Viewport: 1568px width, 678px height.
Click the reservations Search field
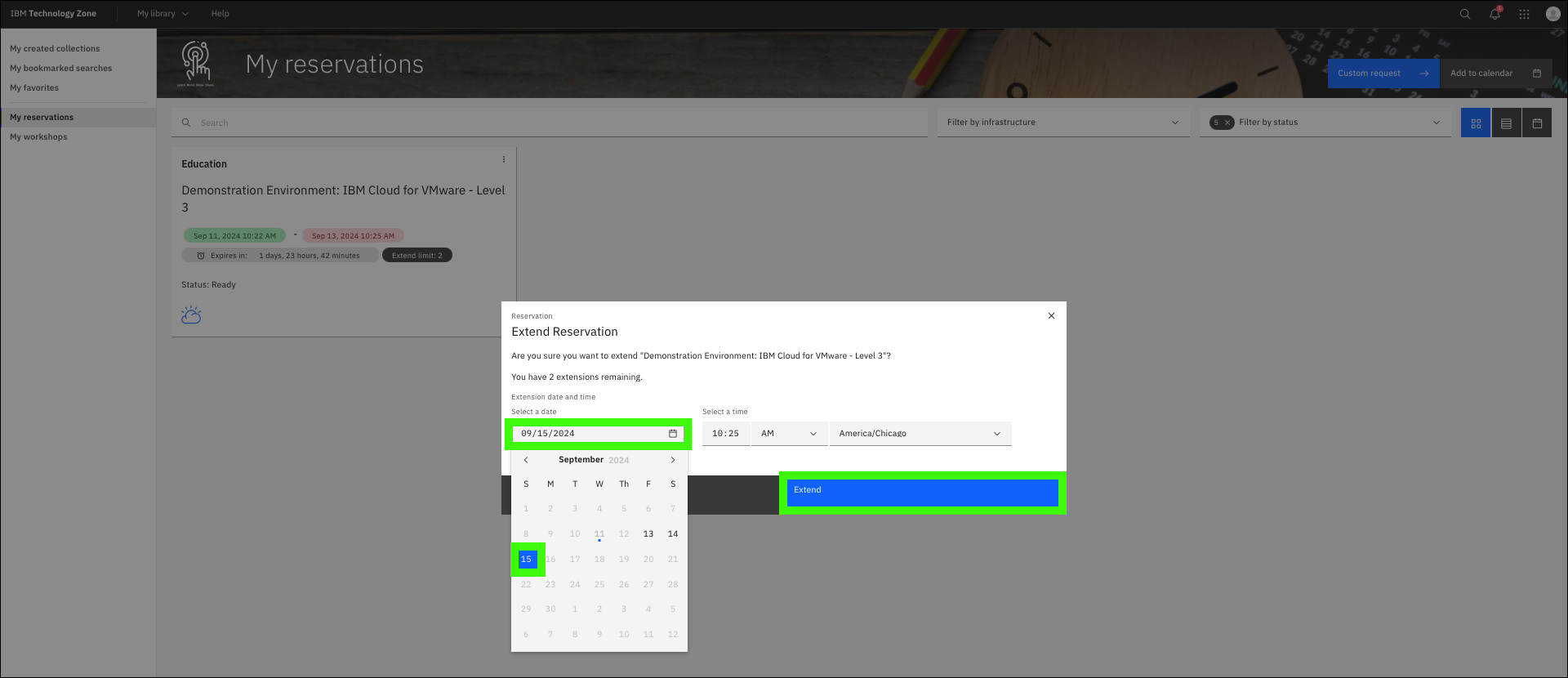[550, 123]
